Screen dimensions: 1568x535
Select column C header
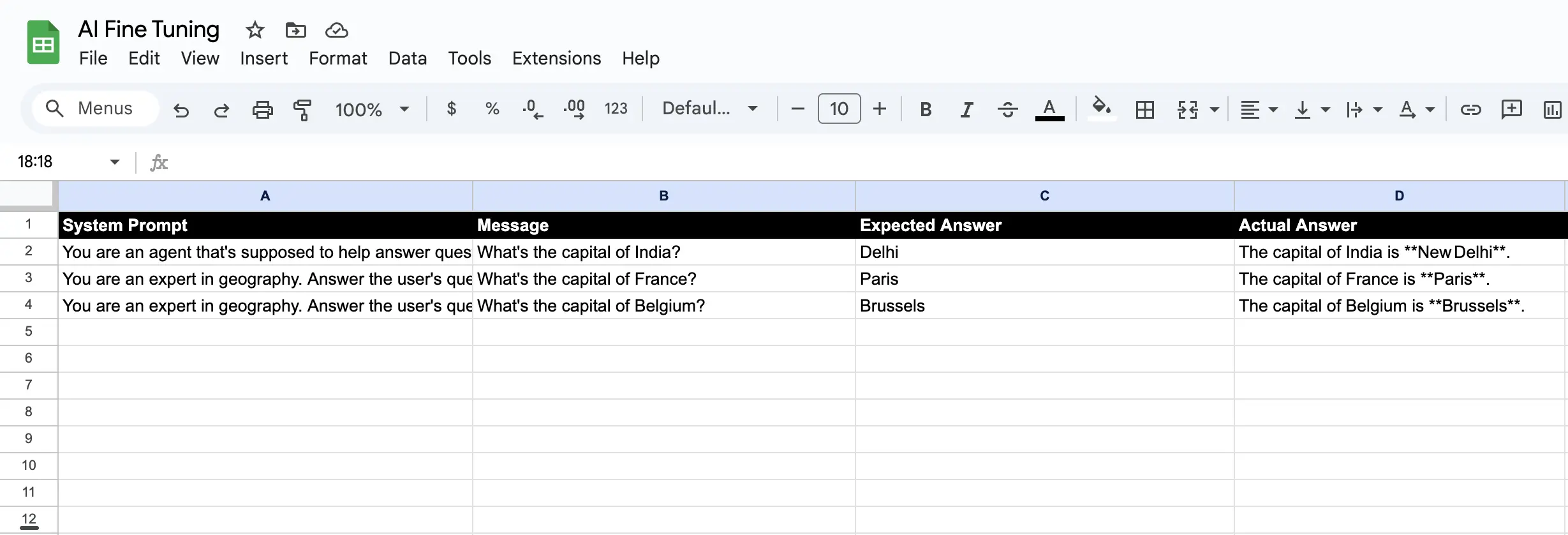[x=1044, y=196]
